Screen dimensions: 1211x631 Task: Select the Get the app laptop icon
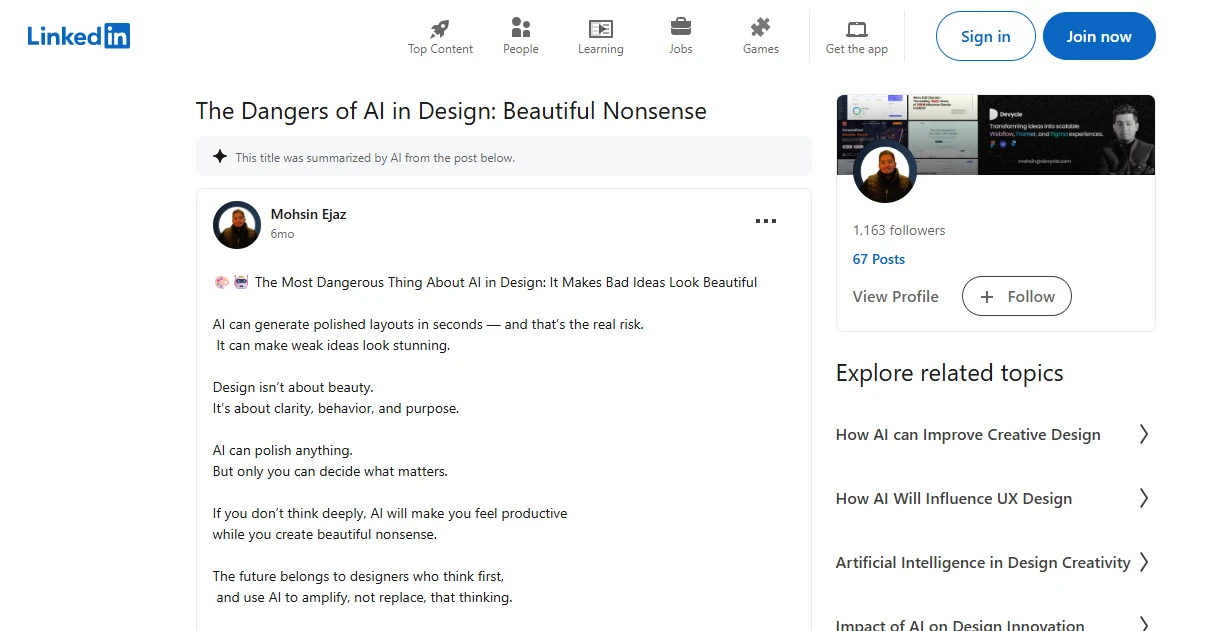pos(857,29)
